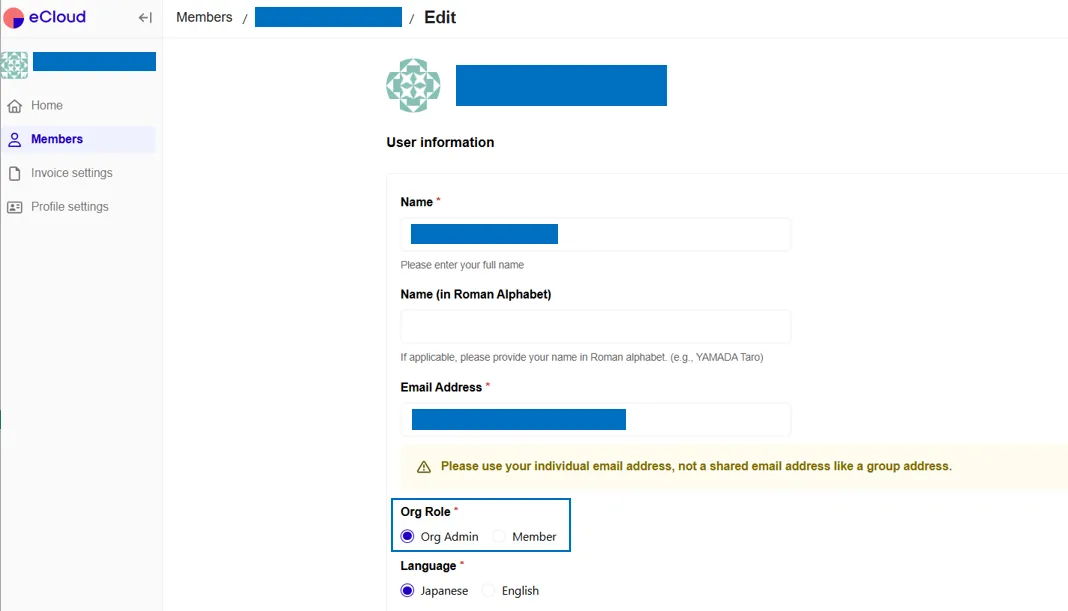The height and width of the screenshot is (611, 1068).
Task: Open Profile settings via the ID card icon
Action: coord(16,206)
